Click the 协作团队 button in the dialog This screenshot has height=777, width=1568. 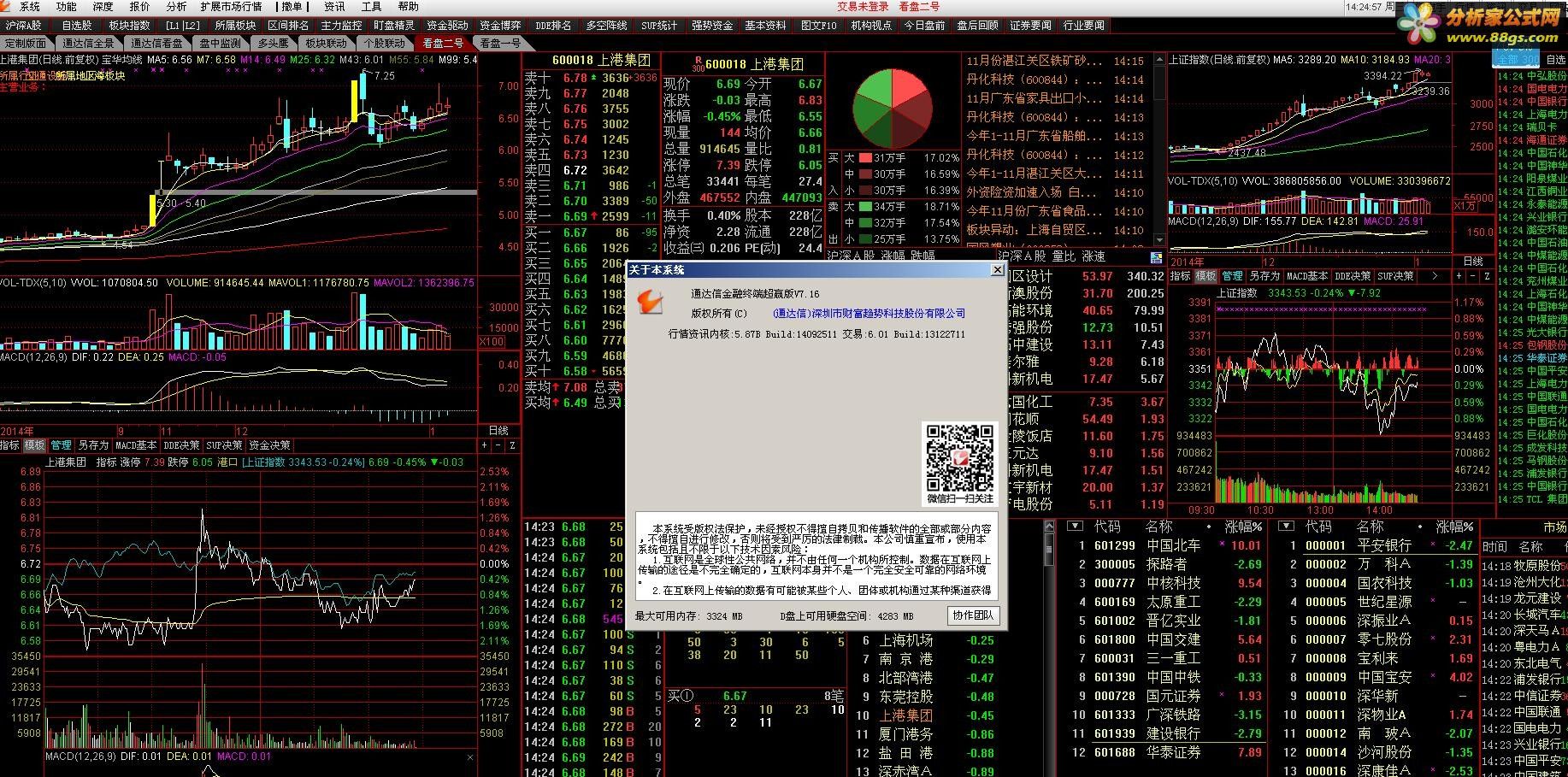pyautogui.click(x=973, y=615)
